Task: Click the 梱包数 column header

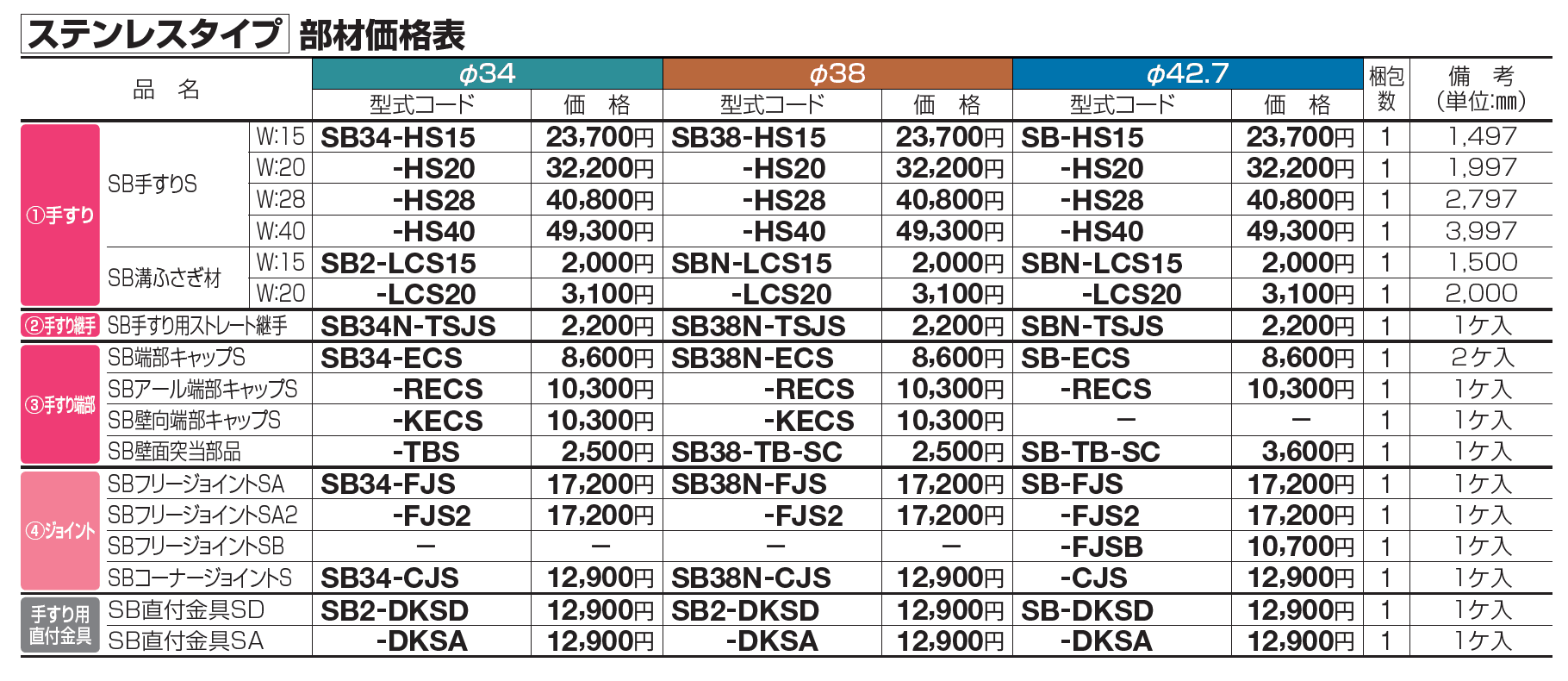Action: pyautogui.click(x=1385, y=89)
